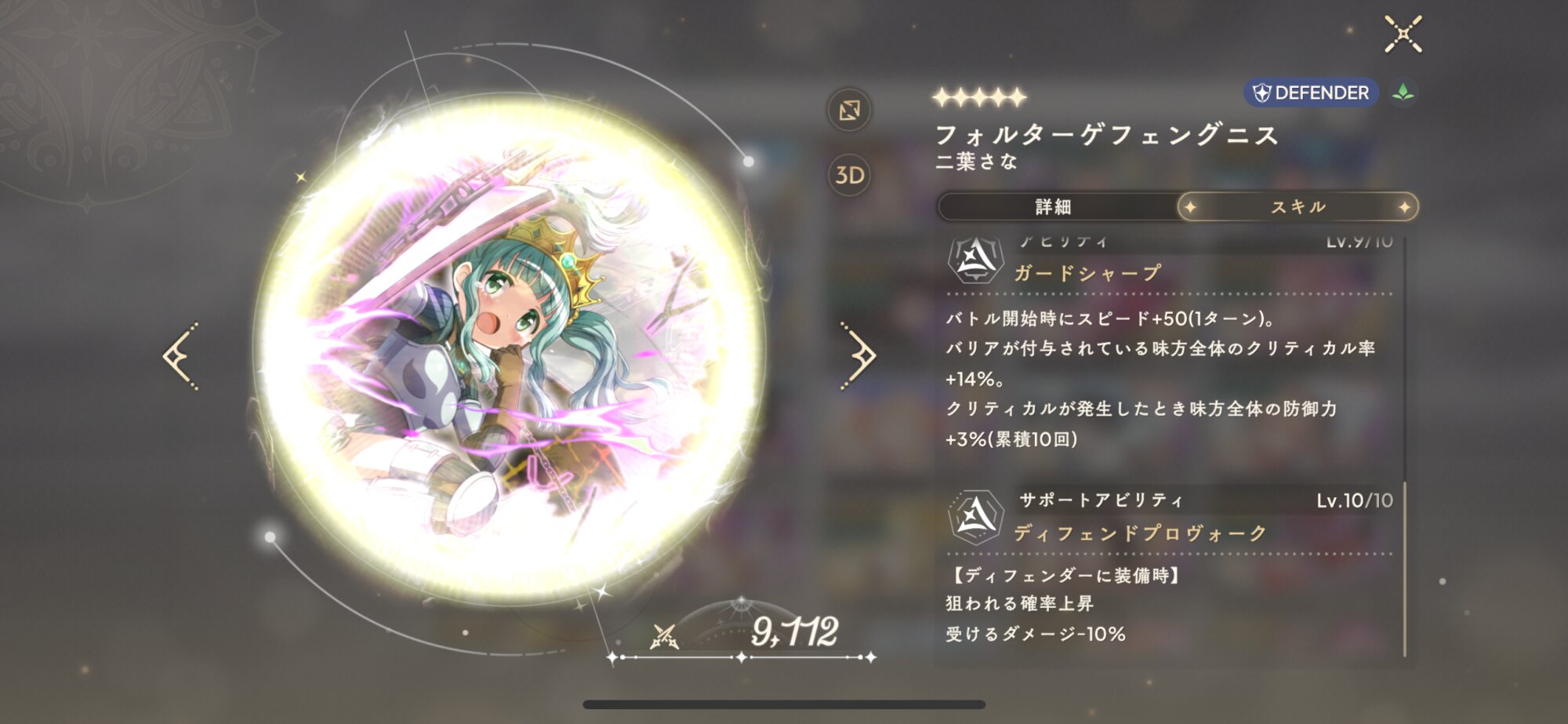Tap the ディフェンドプロヴォーク support ability icon
This screenshot has width=1568, height=724.
point(975,517)
